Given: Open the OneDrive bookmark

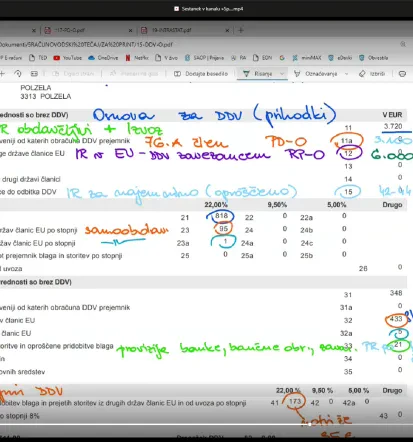Looking at the screenshot, I should tap(103, 58).
